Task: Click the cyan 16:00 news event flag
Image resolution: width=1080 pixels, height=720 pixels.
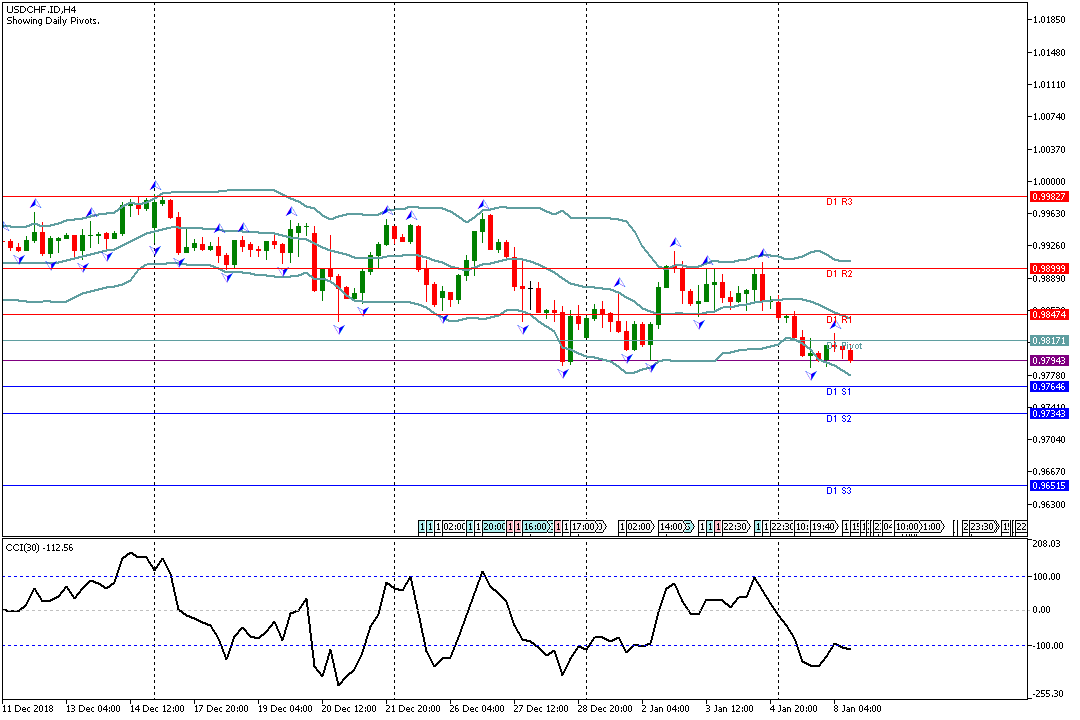Action: click(x=536, y=526)
